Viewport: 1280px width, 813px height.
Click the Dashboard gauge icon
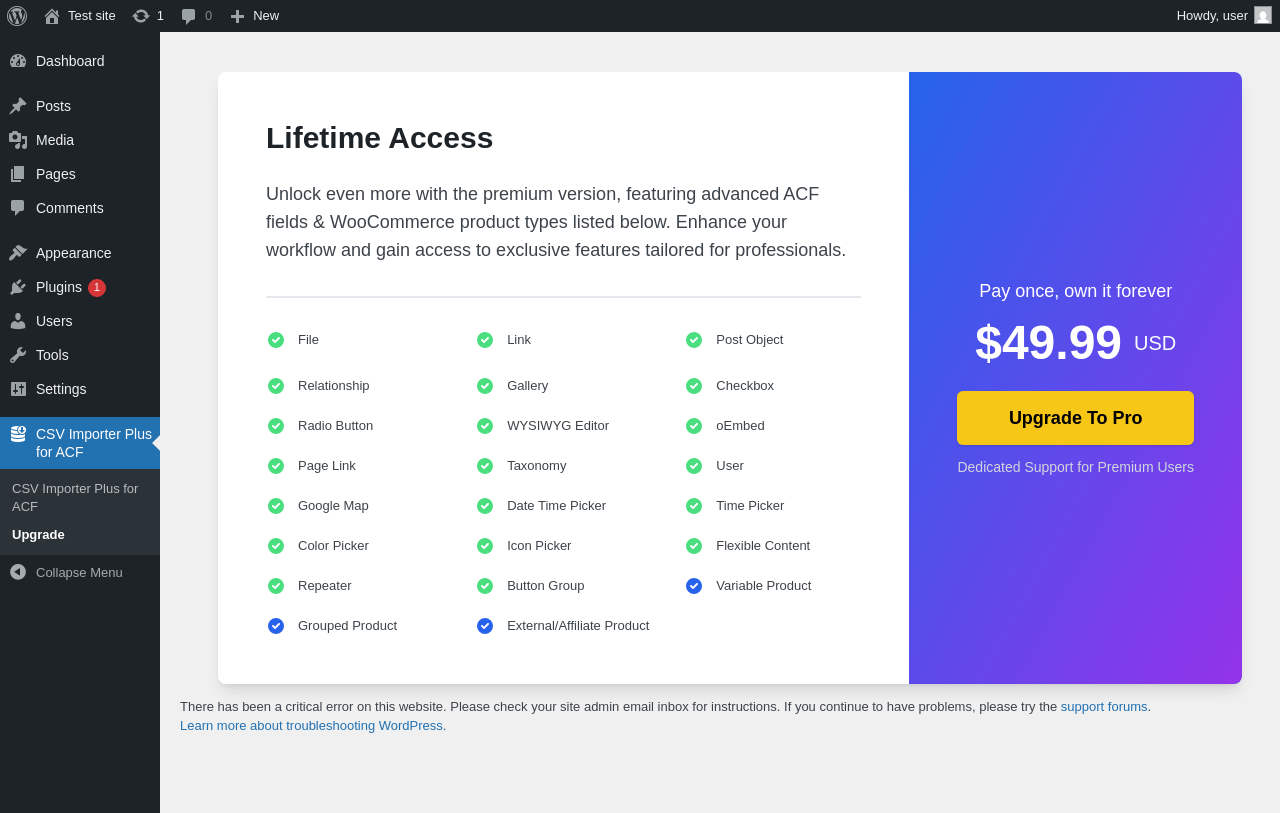point(18,61)
